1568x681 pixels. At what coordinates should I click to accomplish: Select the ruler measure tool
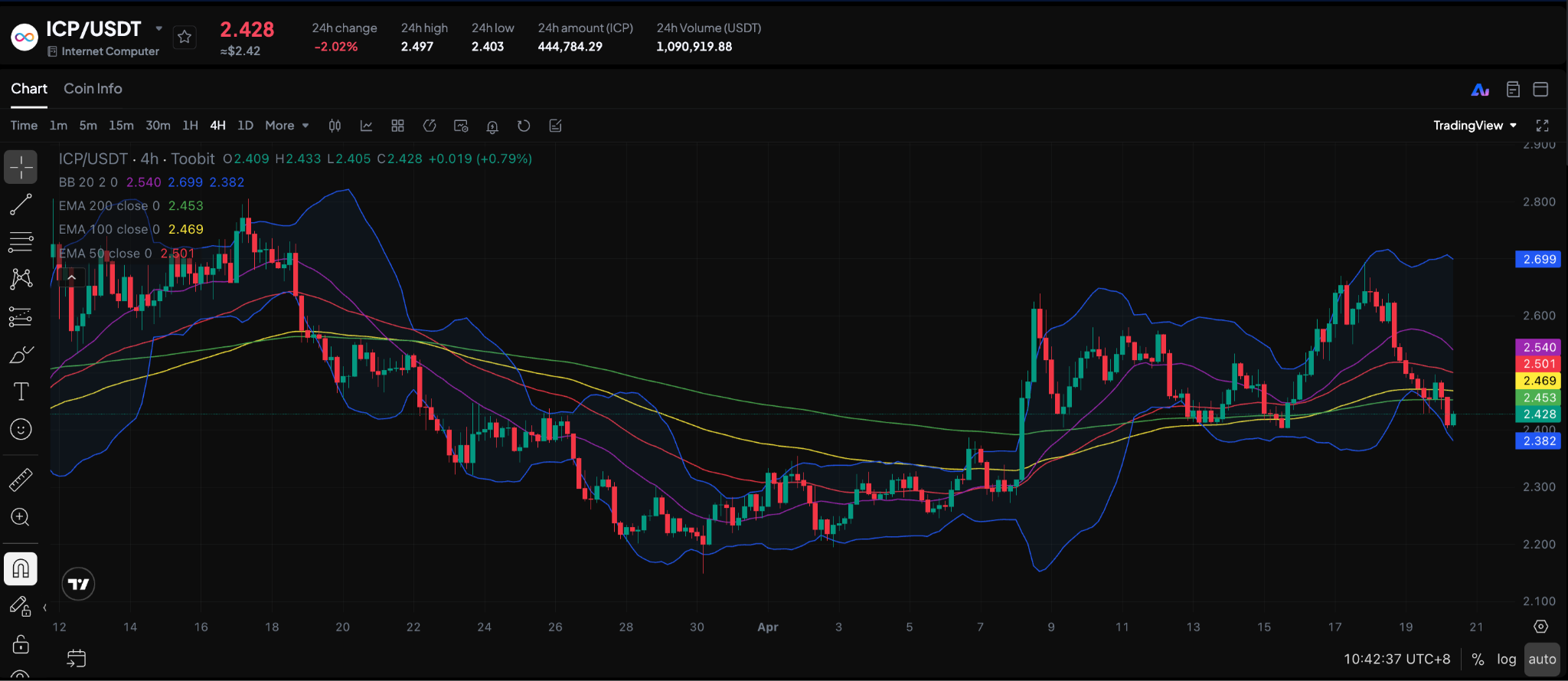[x=21, y=480]
